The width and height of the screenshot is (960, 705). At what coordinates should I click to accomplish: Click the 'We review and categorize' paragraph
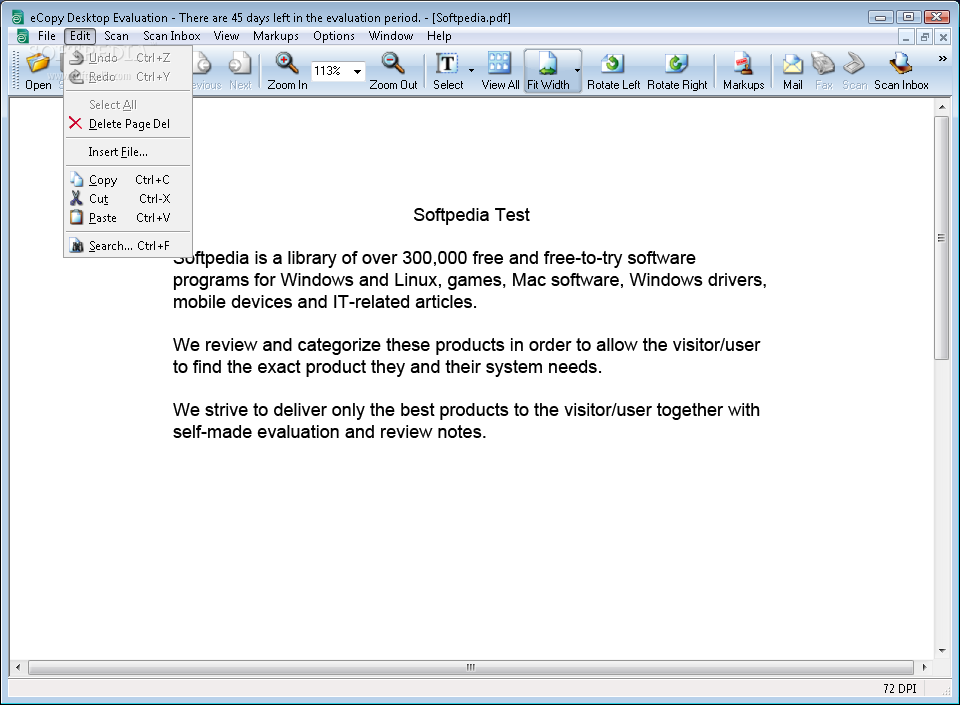466,356
